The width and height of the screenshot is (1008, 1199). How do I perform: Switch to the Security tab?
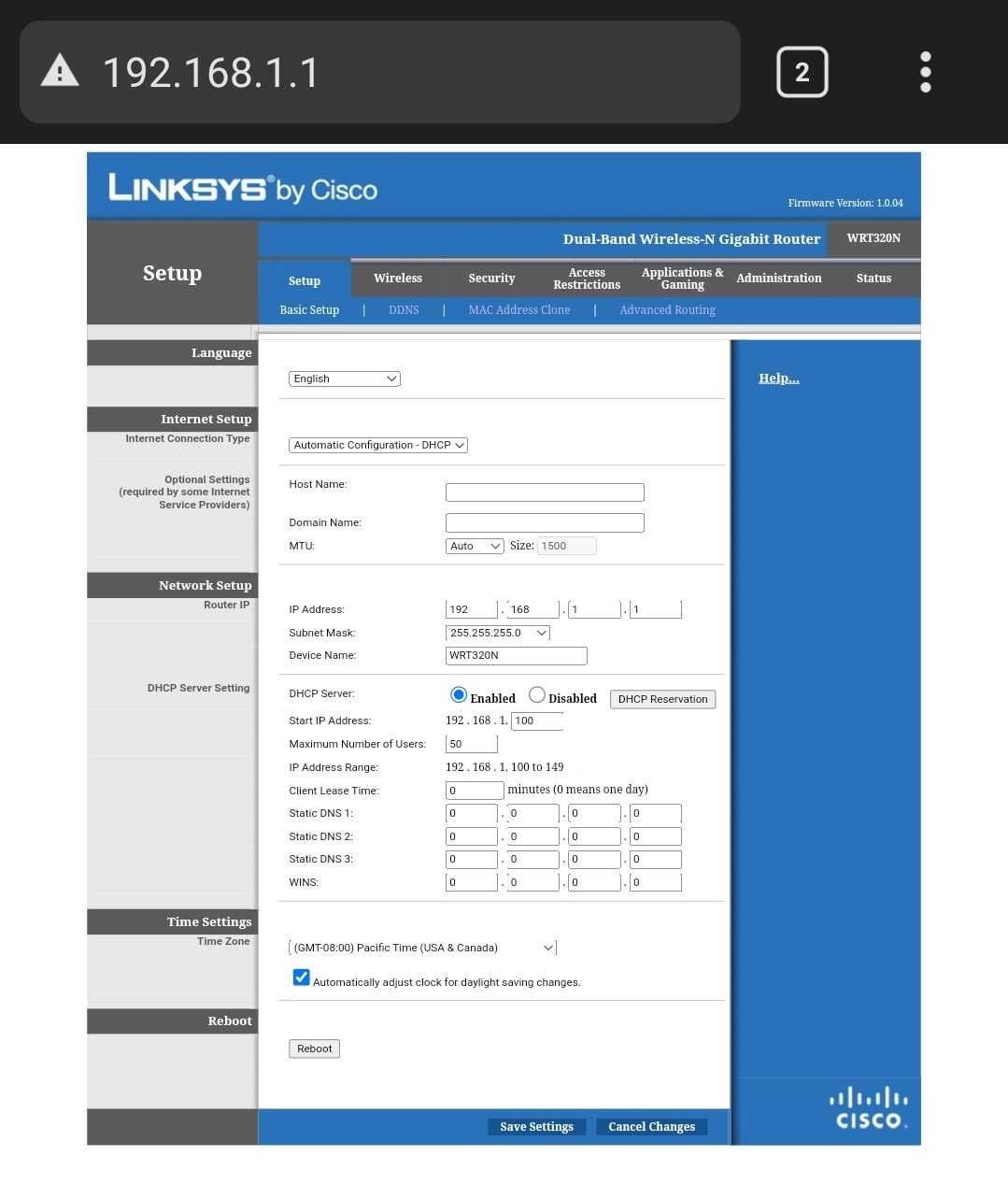coord(491,278)
